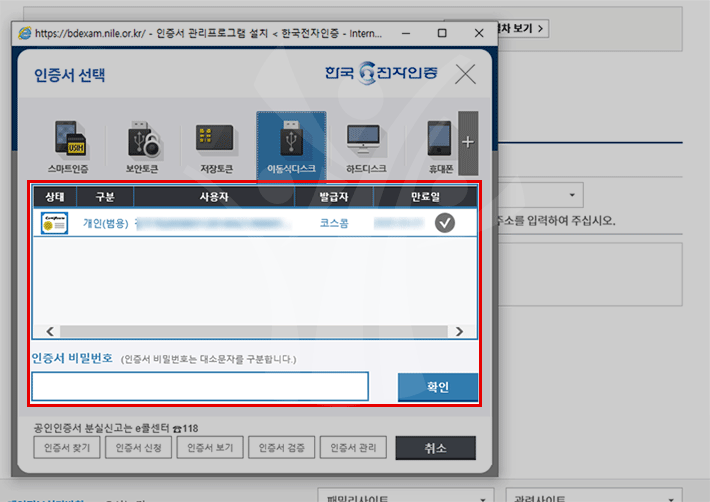Sort by the 사용자 column header
This screenshot has width=710, height=502.
click(214, 196)
